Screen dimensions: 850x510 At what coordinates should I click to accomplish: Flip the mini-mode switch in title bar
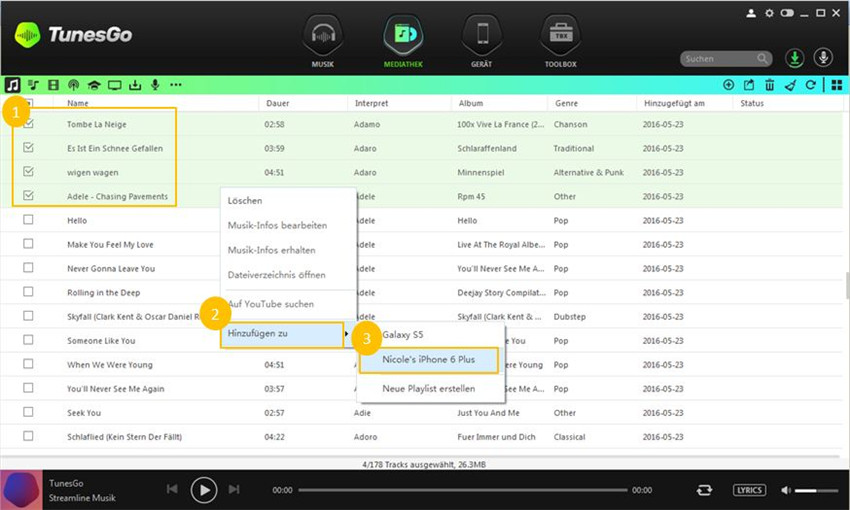coord(787,13)
